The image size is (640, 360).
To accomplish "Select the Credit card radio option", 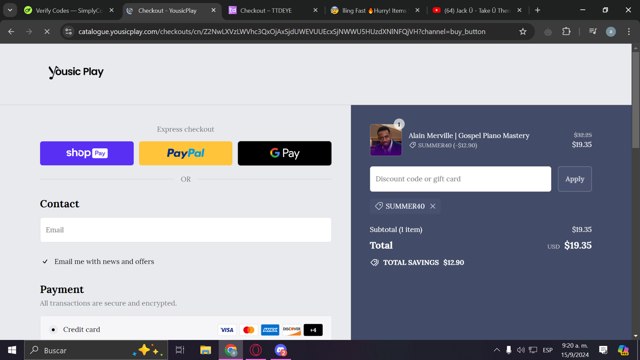I will [53, 329].
